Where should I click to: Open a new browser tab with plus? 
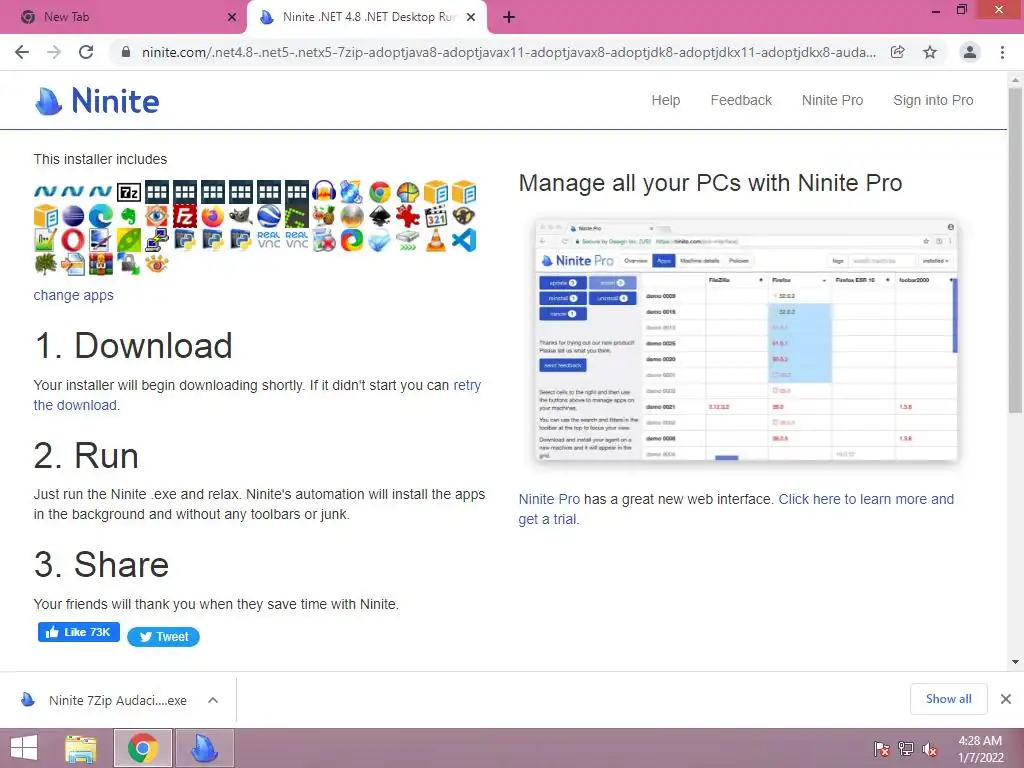pyautogui.click(x=509, y=18)
